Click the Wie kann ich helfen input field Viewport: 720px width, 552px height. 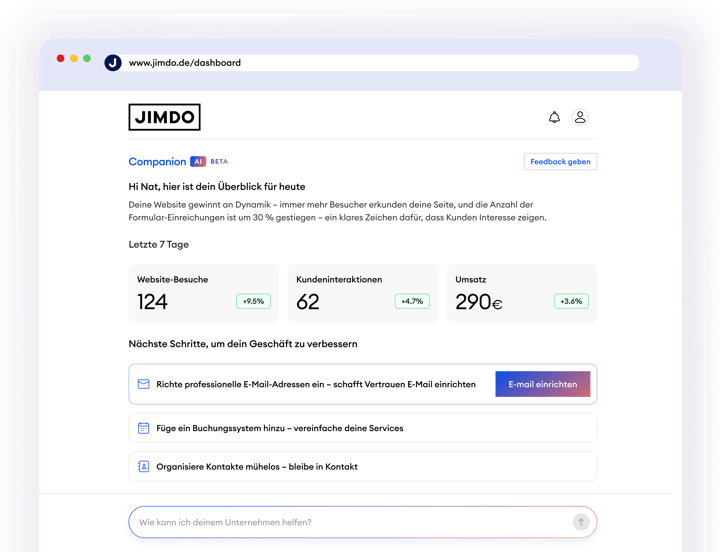(x=350, y=522)
